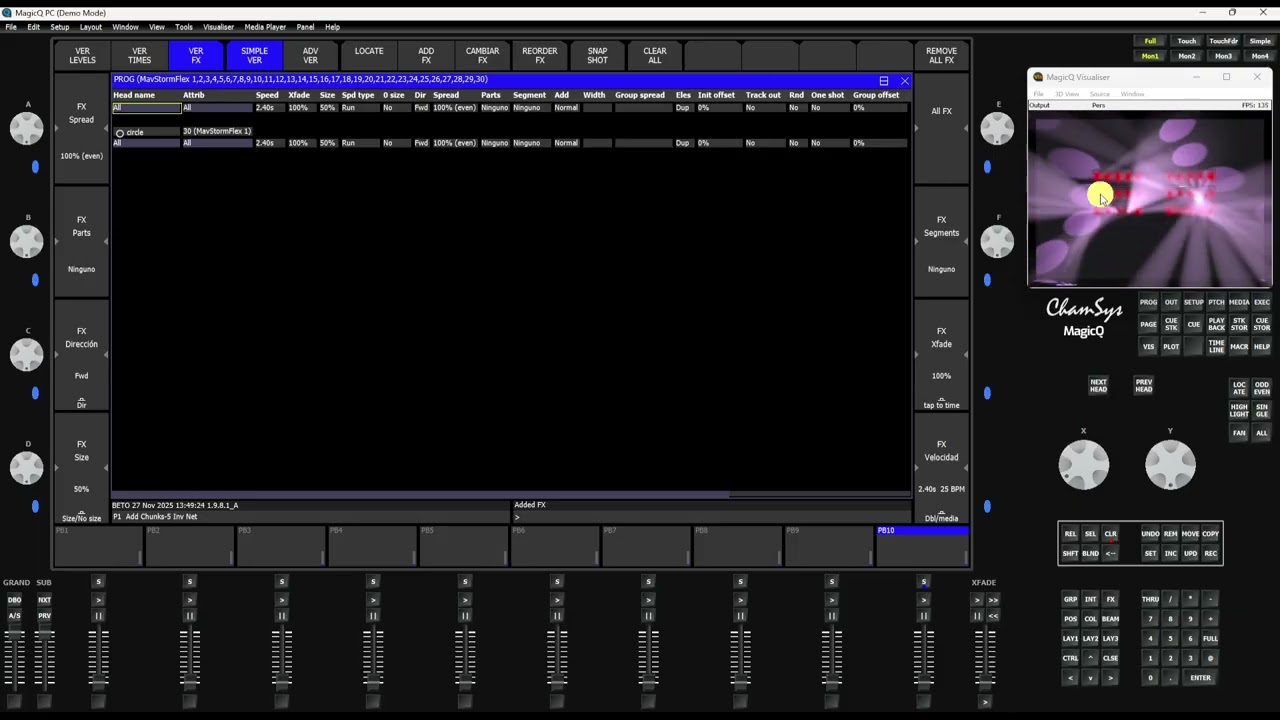This screenshot has width=1280, height=720.
Task: Click the XFADE fader
Action: 984,660
